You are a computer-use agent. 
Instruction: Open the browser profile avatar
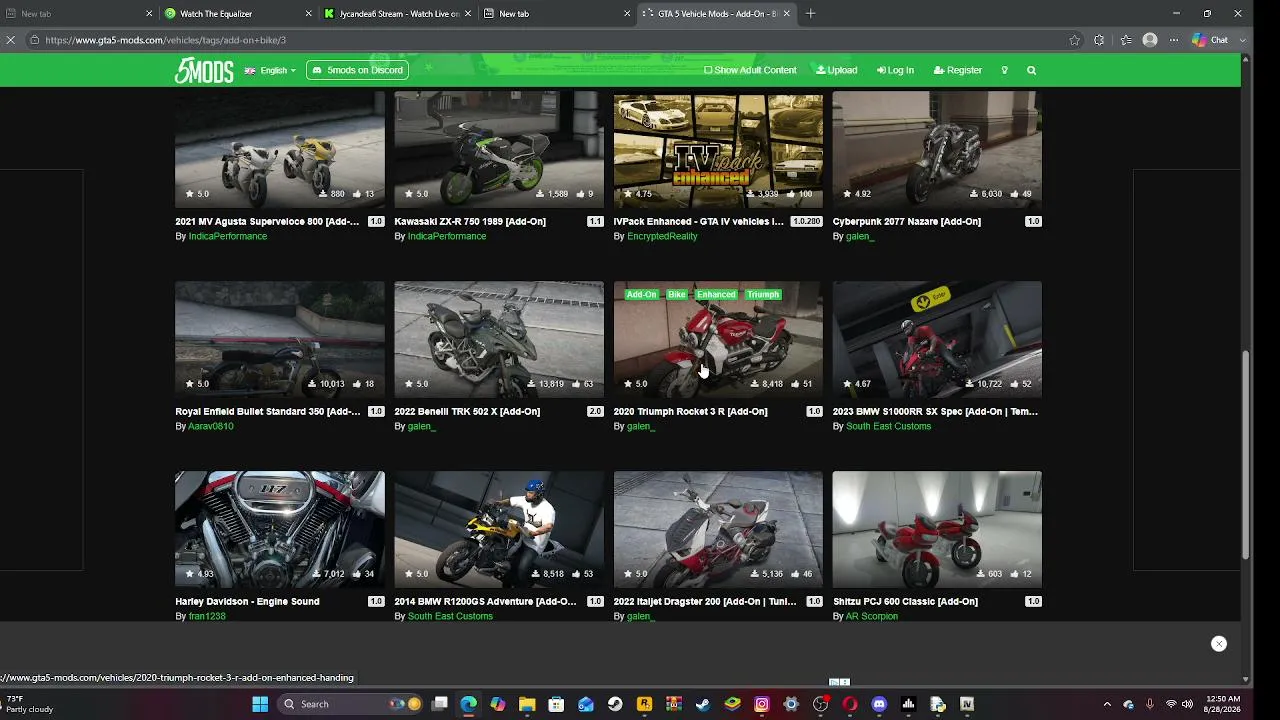point(1150,40)
